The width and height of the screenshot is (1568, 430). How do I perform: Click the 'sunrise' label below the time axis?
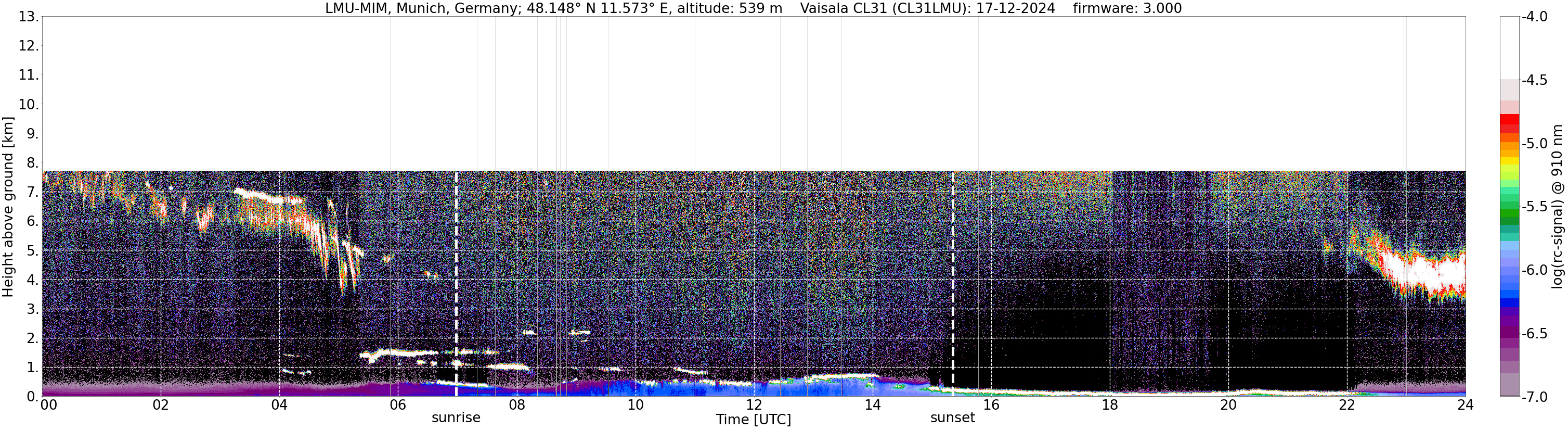tap(456, 418)
